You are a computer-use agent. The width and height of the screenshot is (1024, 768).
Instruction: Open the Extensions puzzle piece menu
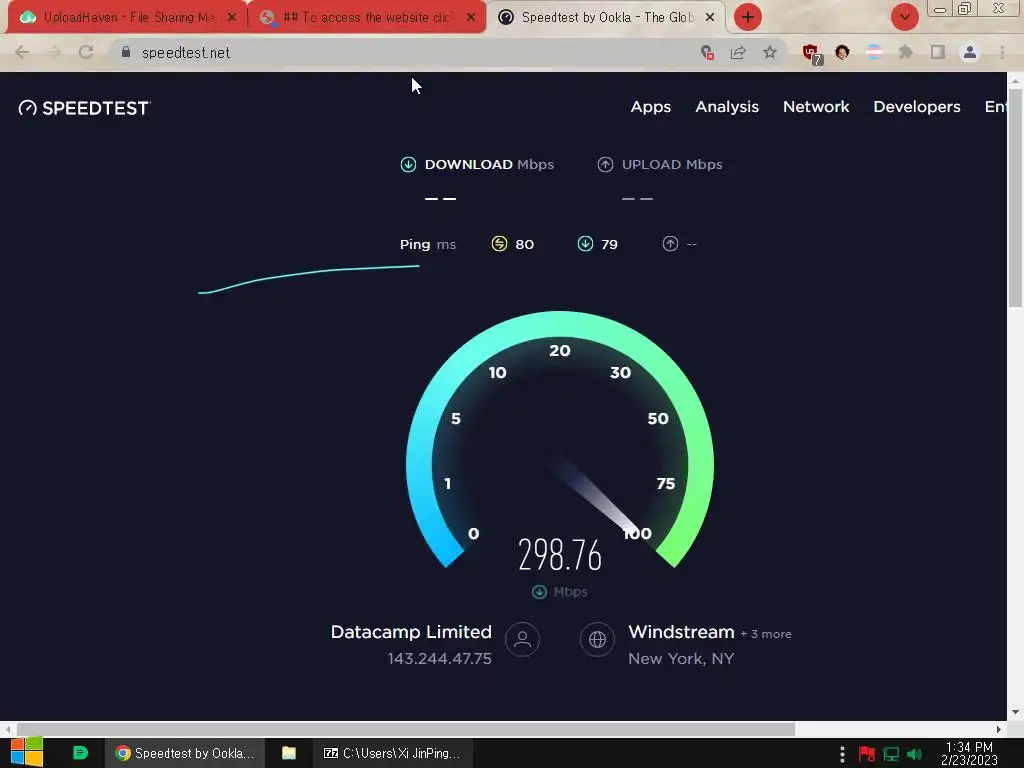tap(906, 52)
